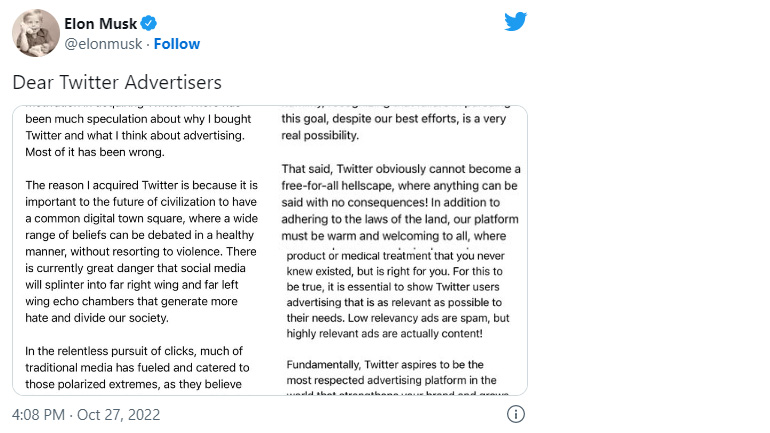Click Elon Musk's profile avatar photo

[x=36, y=33]
